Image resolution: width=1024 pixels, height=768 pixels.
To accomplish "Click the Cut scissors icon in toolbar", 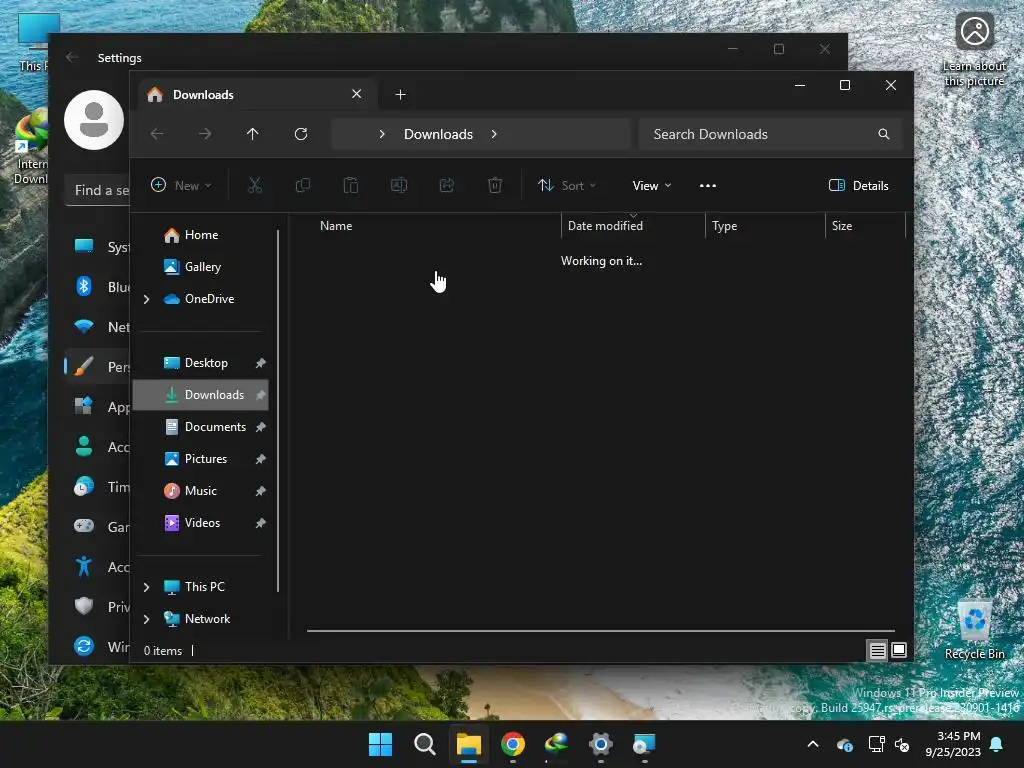I will (255, 185).
